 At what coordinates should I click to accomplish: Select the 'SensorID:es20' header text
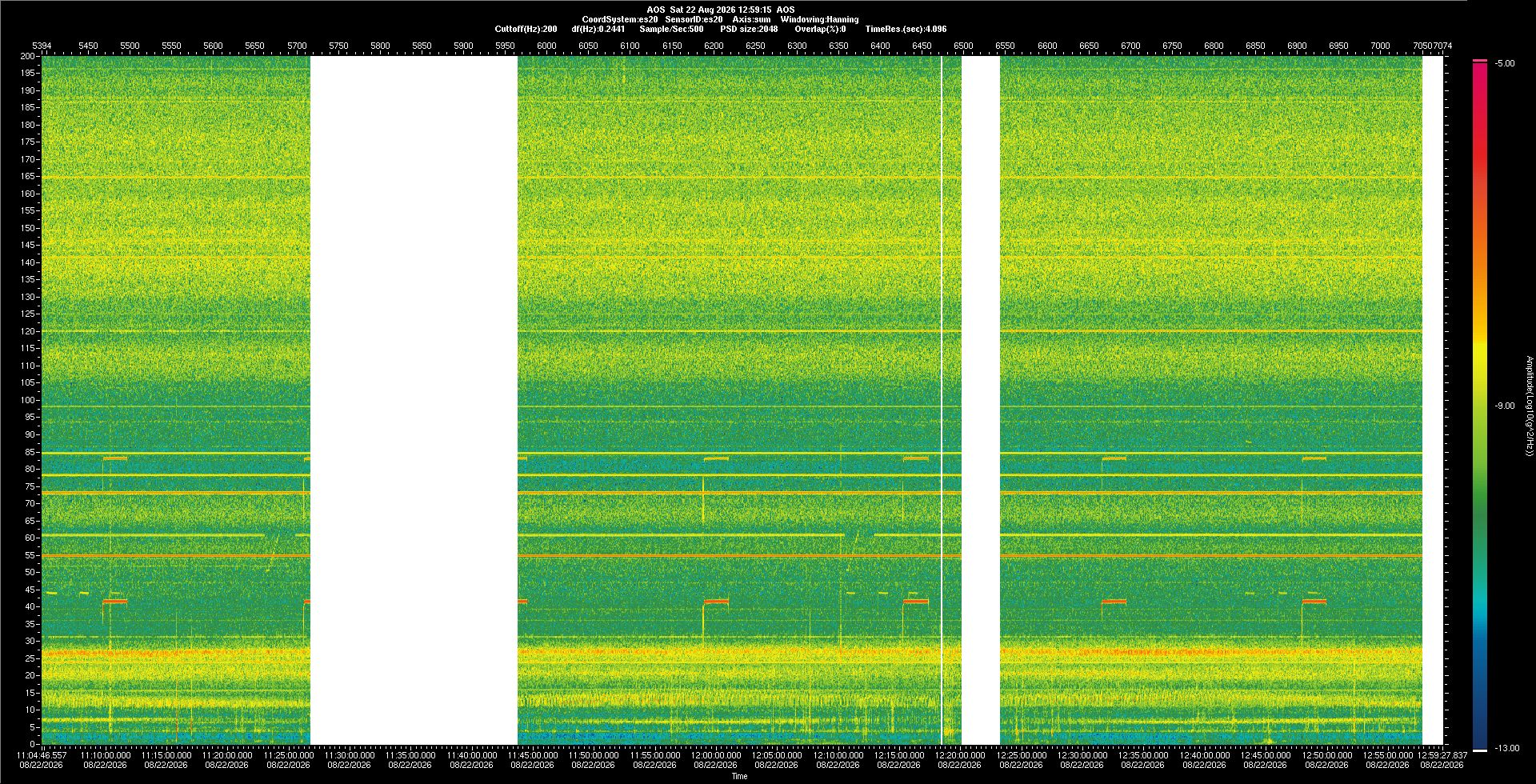pos(694,19)
